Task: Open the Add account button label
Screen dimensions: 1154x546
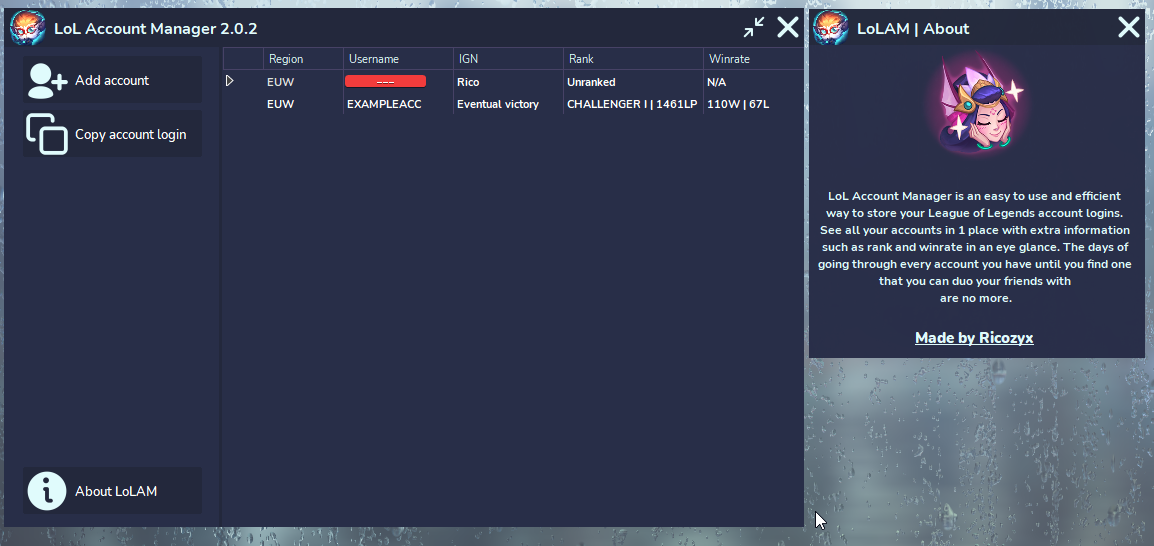Action: tap(112, 80)
